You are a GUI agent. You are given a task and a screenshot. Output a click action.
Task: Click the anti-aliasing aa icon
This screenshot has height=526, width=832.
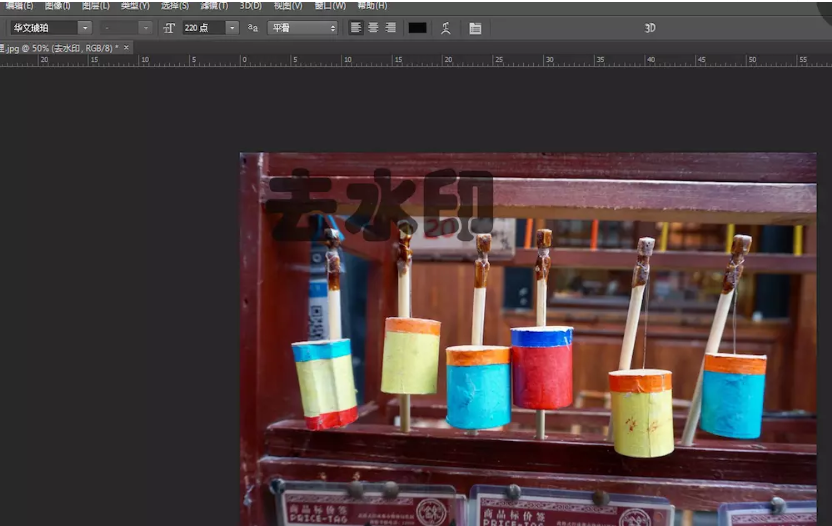(253, 28)
